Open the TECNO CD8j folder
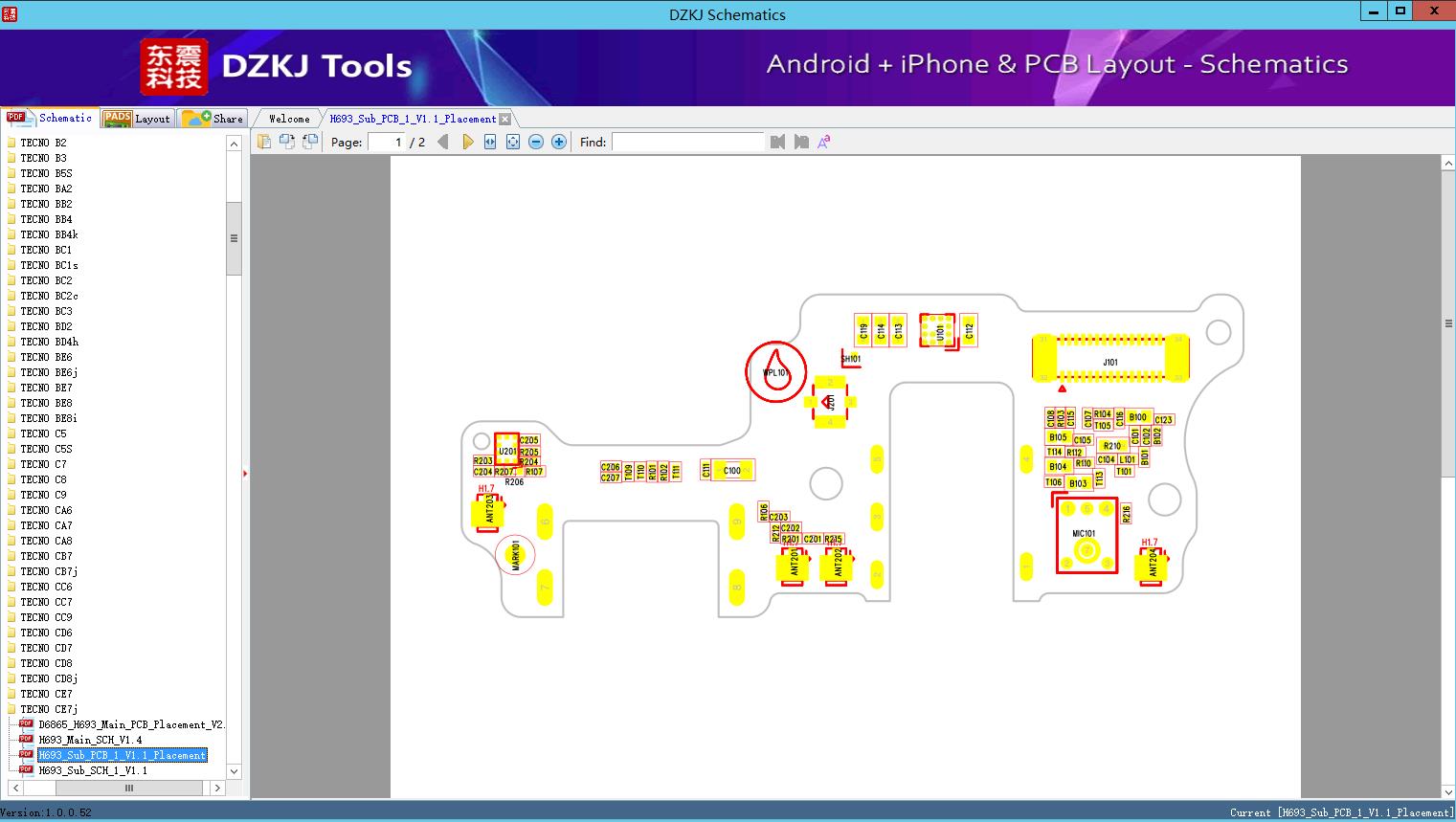Screen dimensions: 1456x822 click(x=49, y=678)
